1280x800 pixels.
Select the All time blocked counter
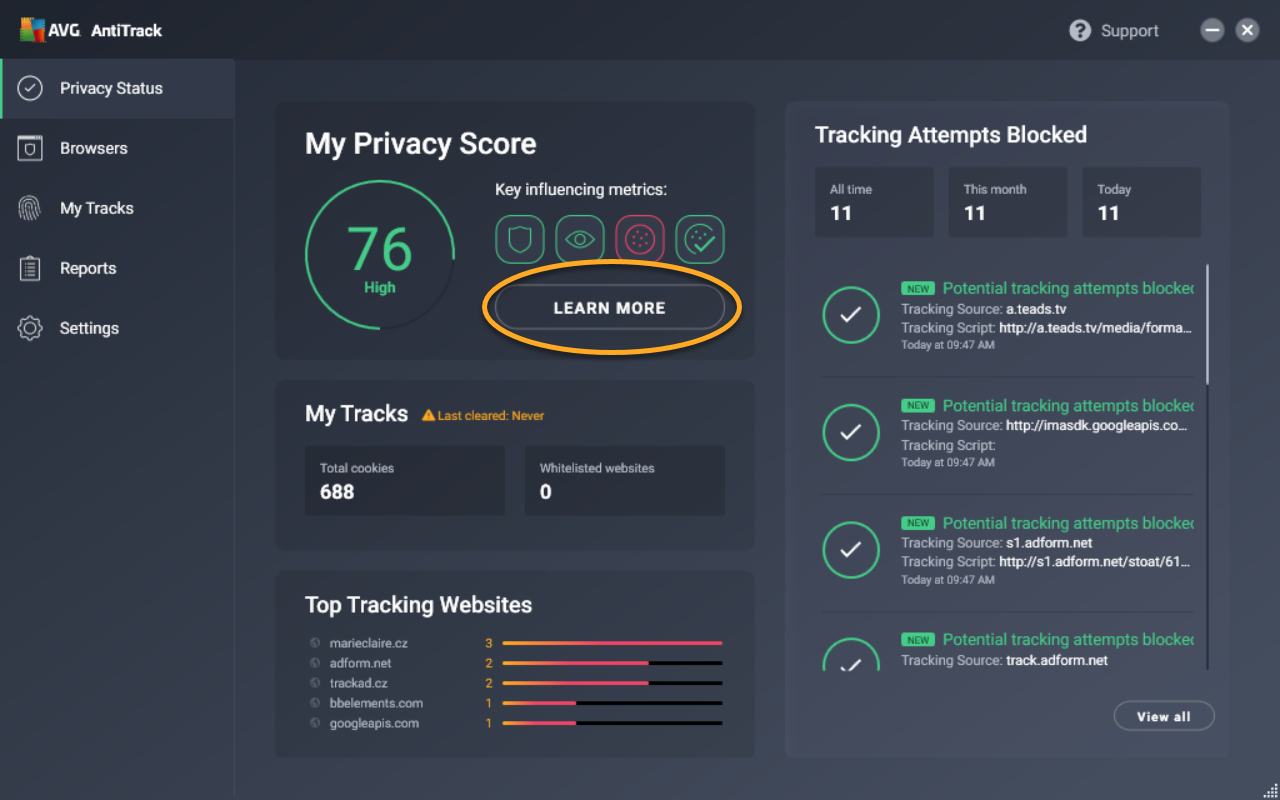pos(874,202)
